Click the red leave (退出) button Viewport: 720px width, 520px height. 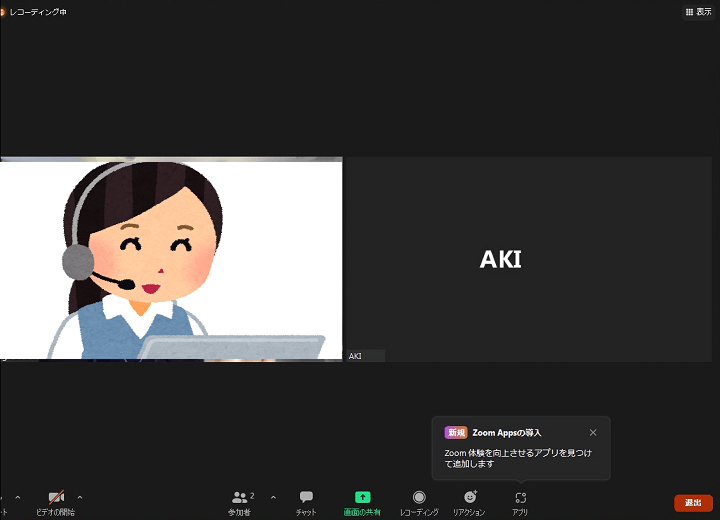pos(693,503)
